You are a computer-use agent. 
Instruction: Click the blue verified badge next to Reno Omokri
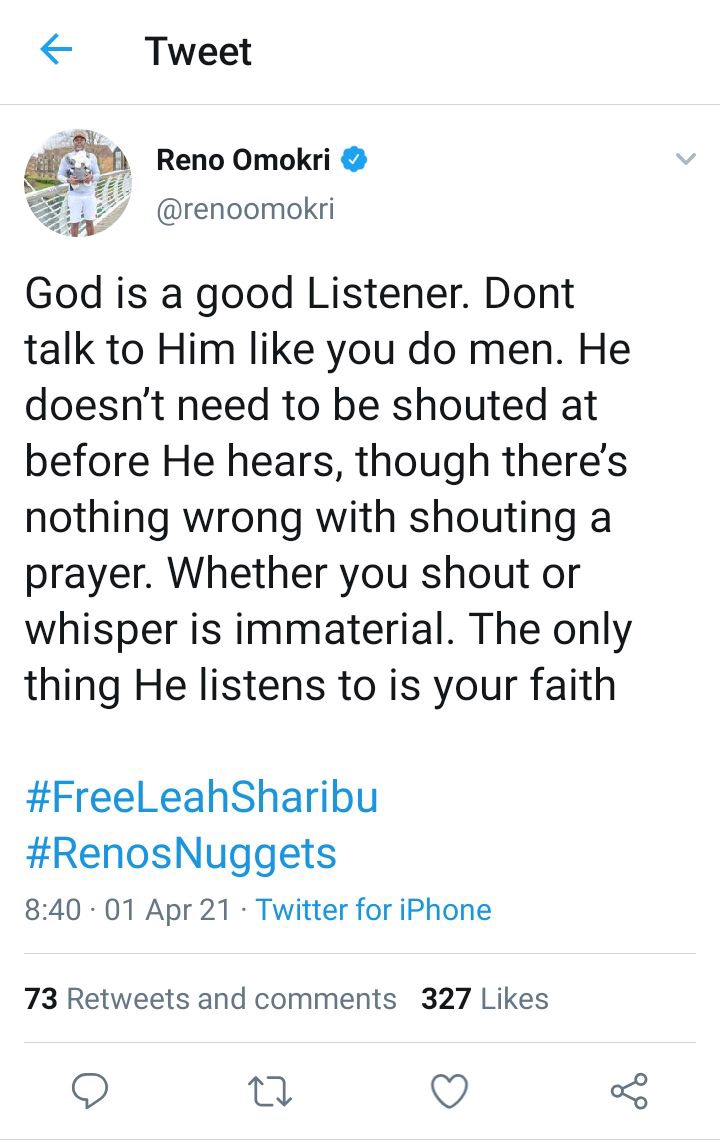coord(354,159)
